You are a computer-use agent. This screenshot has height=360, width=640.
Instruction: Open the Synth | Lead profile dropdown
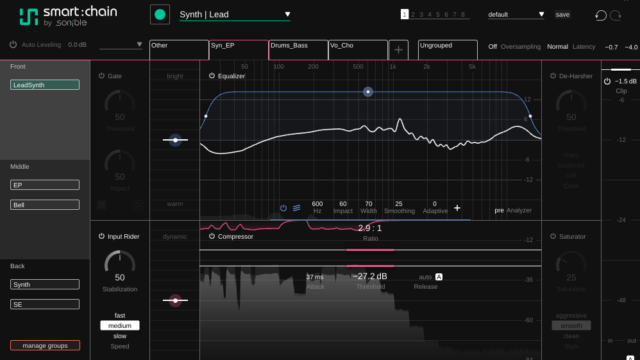click(235, 15)
